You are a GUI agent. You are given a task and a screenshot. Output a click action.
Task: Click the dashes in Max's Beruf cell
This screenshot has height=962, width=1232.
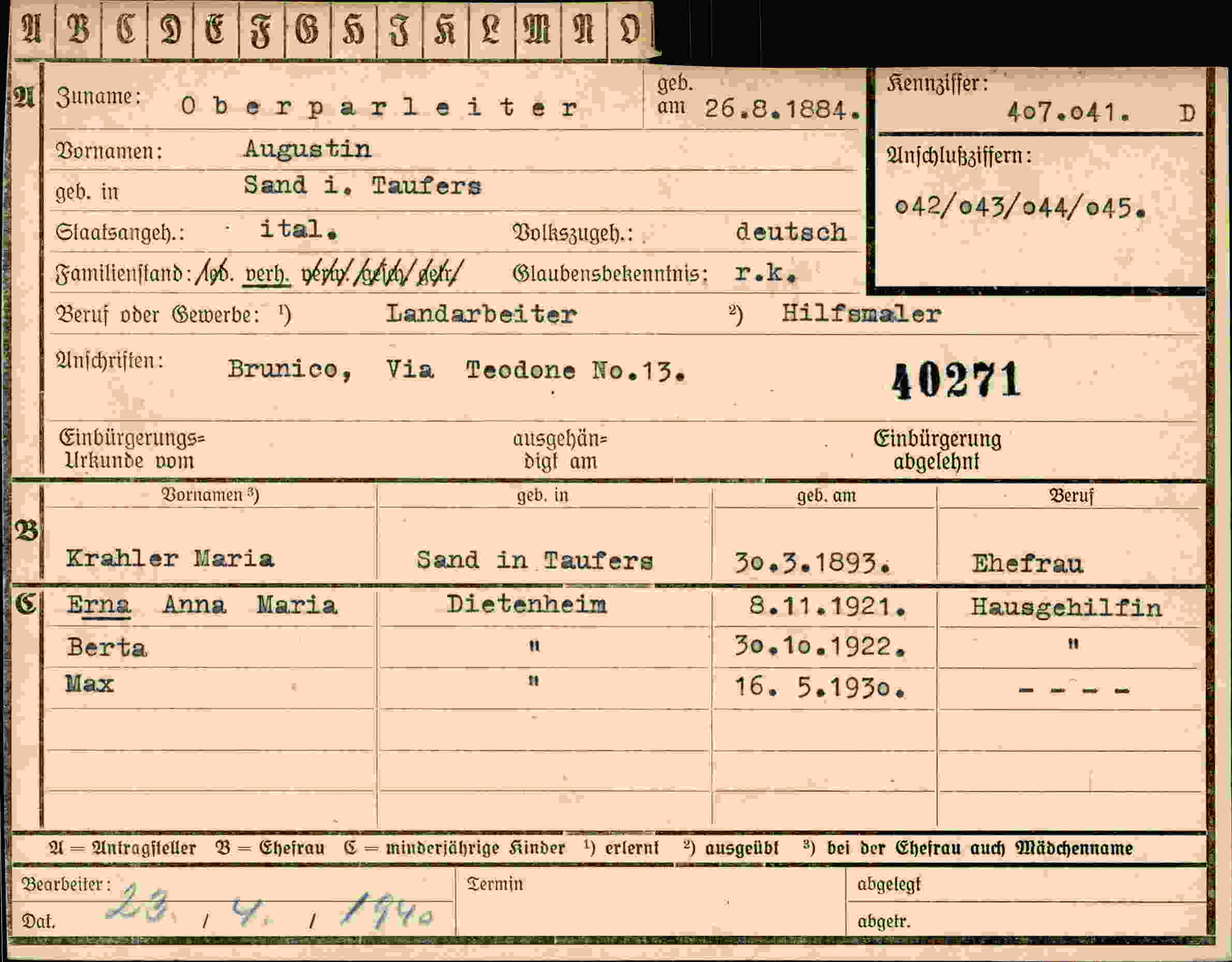click(1074, 690)
